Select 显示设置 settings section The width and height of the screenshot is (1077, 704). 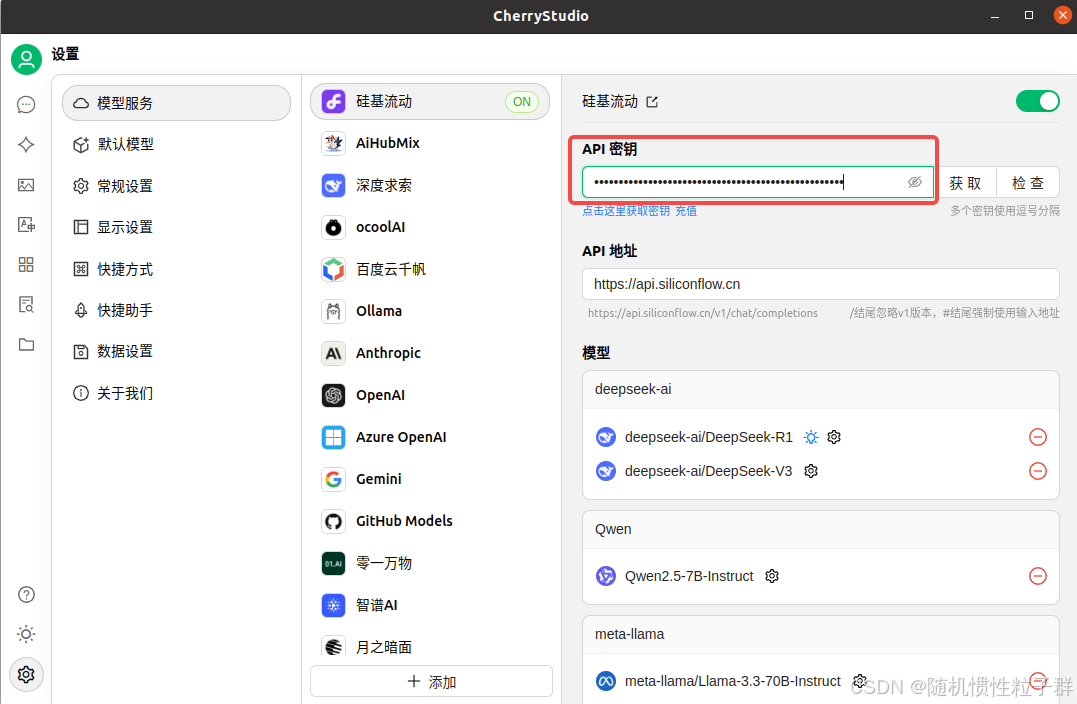click(177, 227)
